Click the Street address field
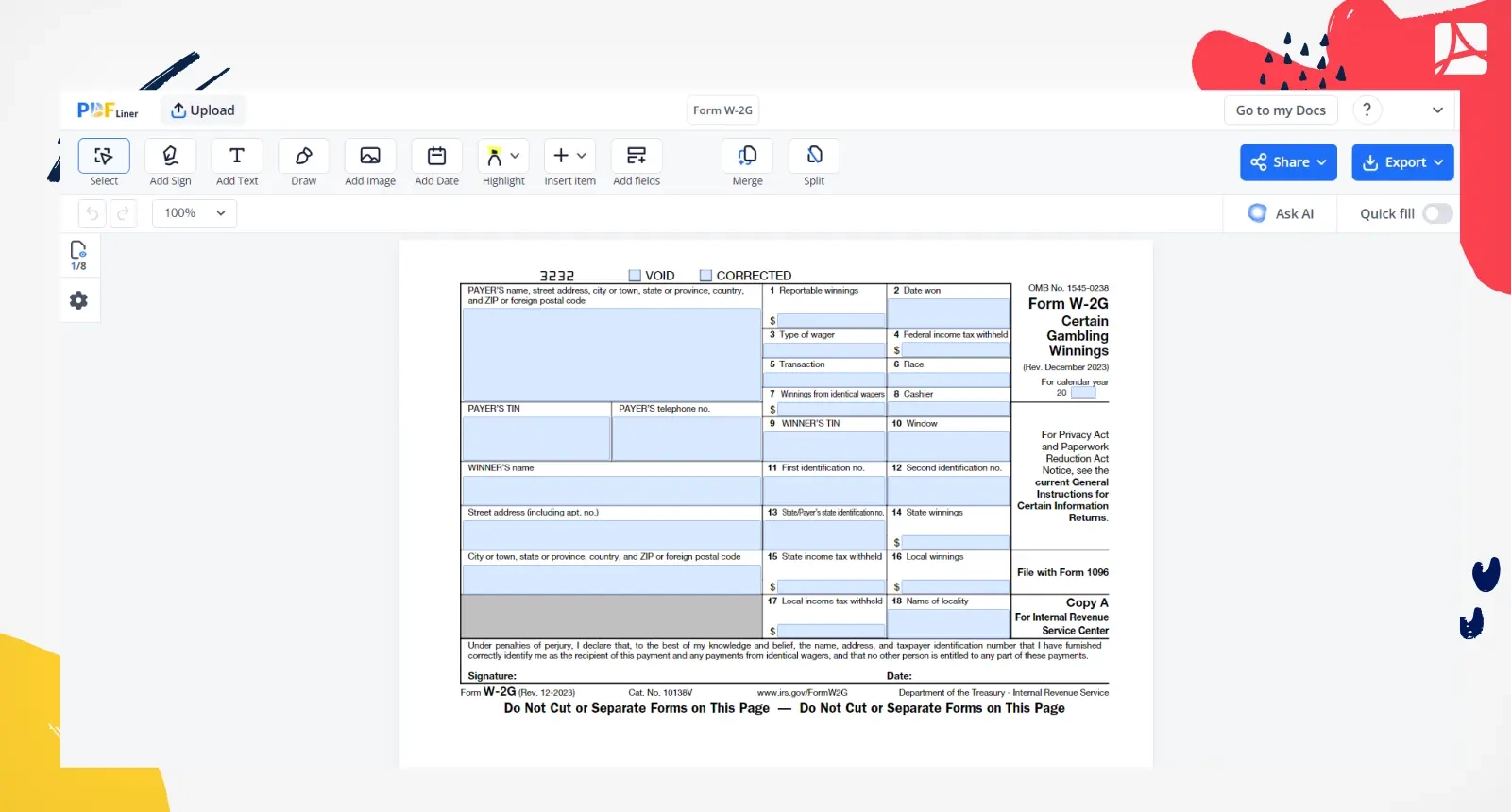The height and width of the screenshot is (812, 1511). (611, 534)
